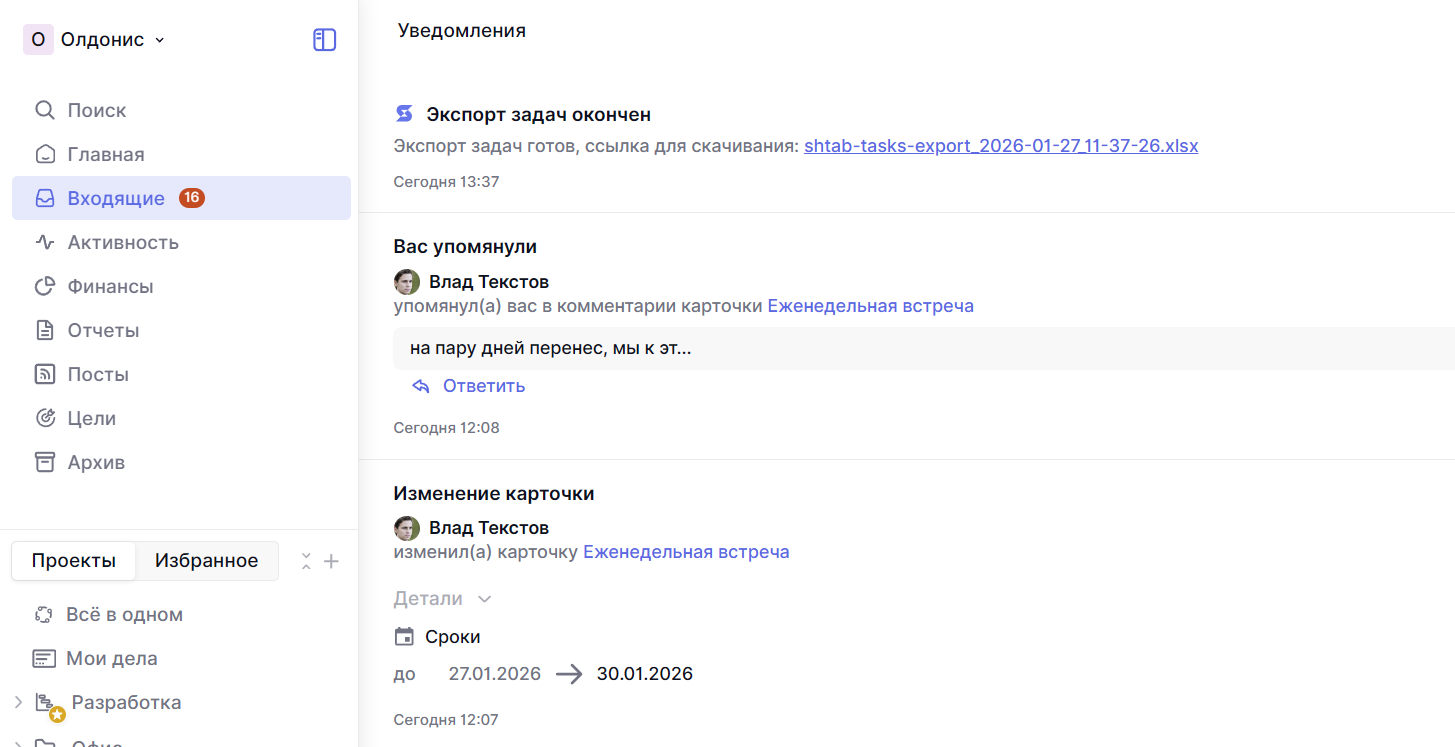Collapse the Детали section chevron
The width and height of the screenshot is (1455, 747).
[x=485, y=599]
